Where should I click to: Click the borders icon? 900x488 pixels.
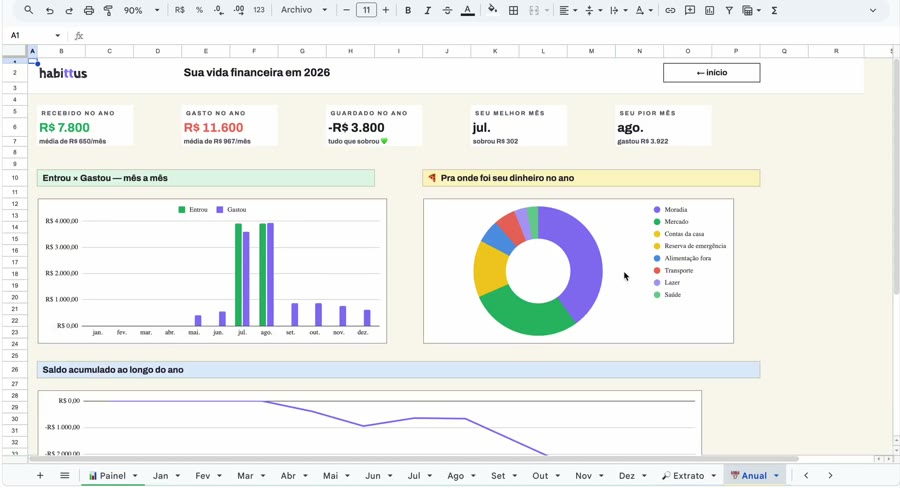(x=514, y=10)
